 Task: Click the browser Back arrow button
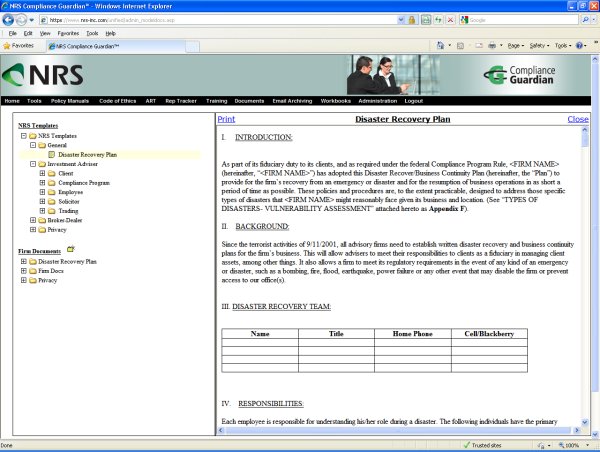8,20
